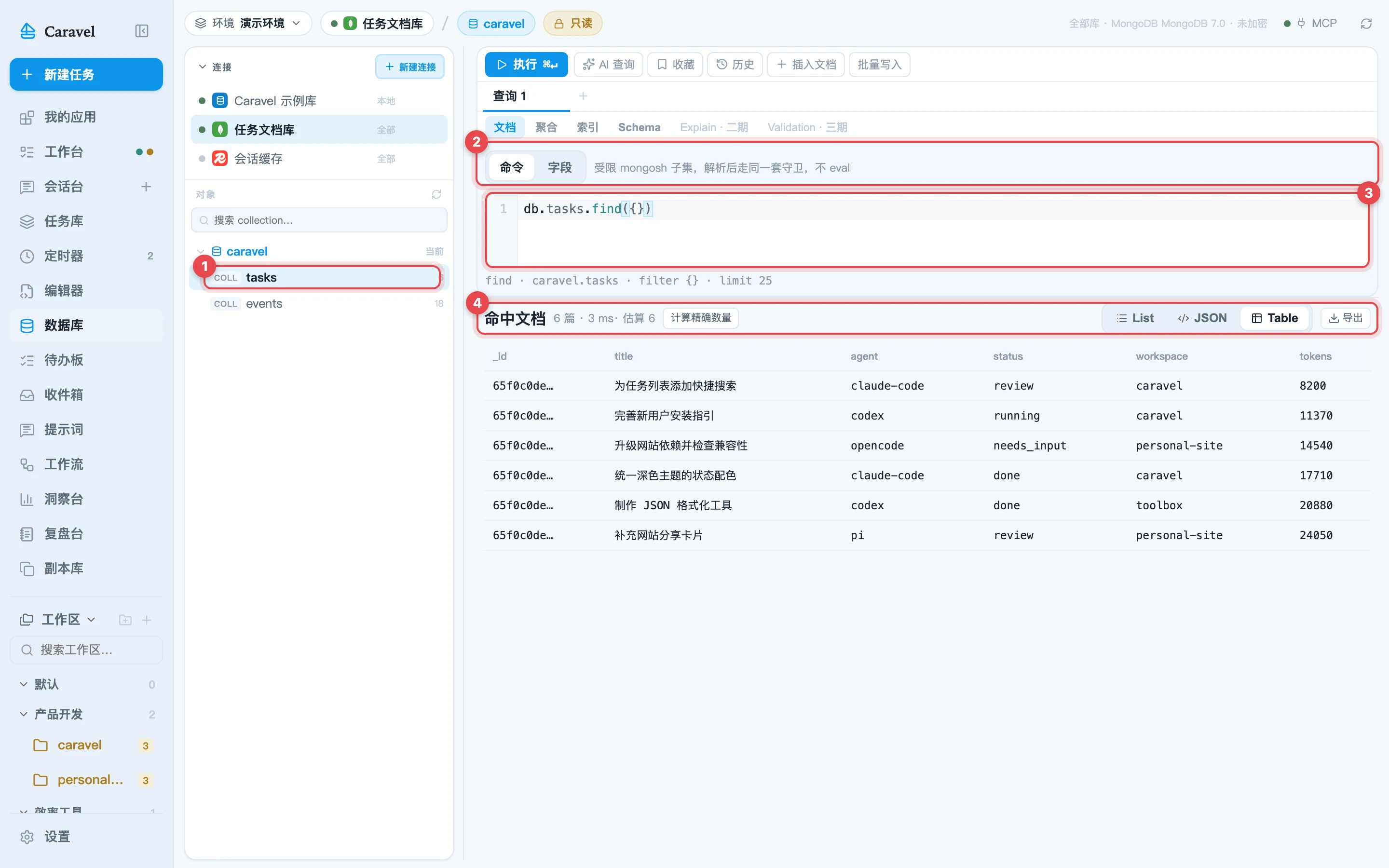
Task: Click the MCP status indicator
Action: coord(1310,24)
